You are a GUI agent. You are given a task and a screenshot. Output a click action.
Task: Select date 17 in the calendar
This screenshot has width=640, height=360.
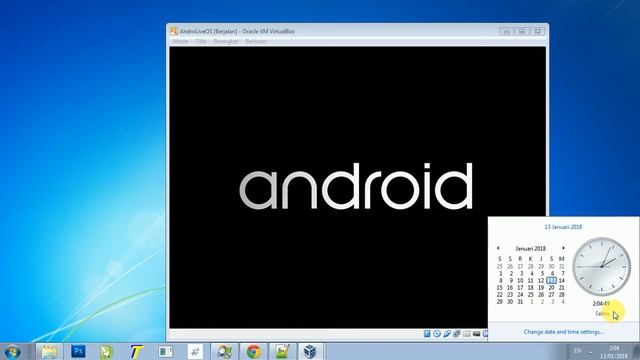pos(520,287)
